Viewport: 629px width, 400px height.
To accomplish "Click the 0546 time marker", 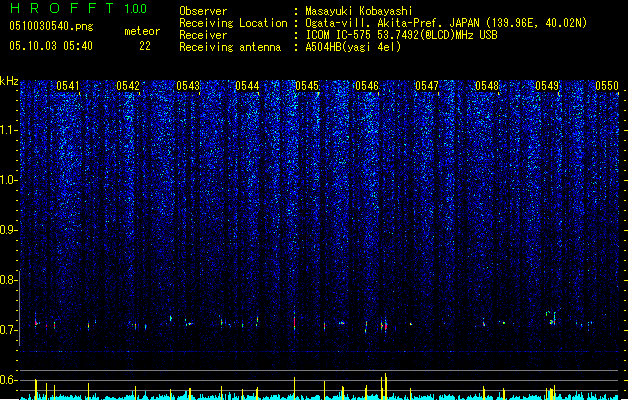I will [367, 86].
